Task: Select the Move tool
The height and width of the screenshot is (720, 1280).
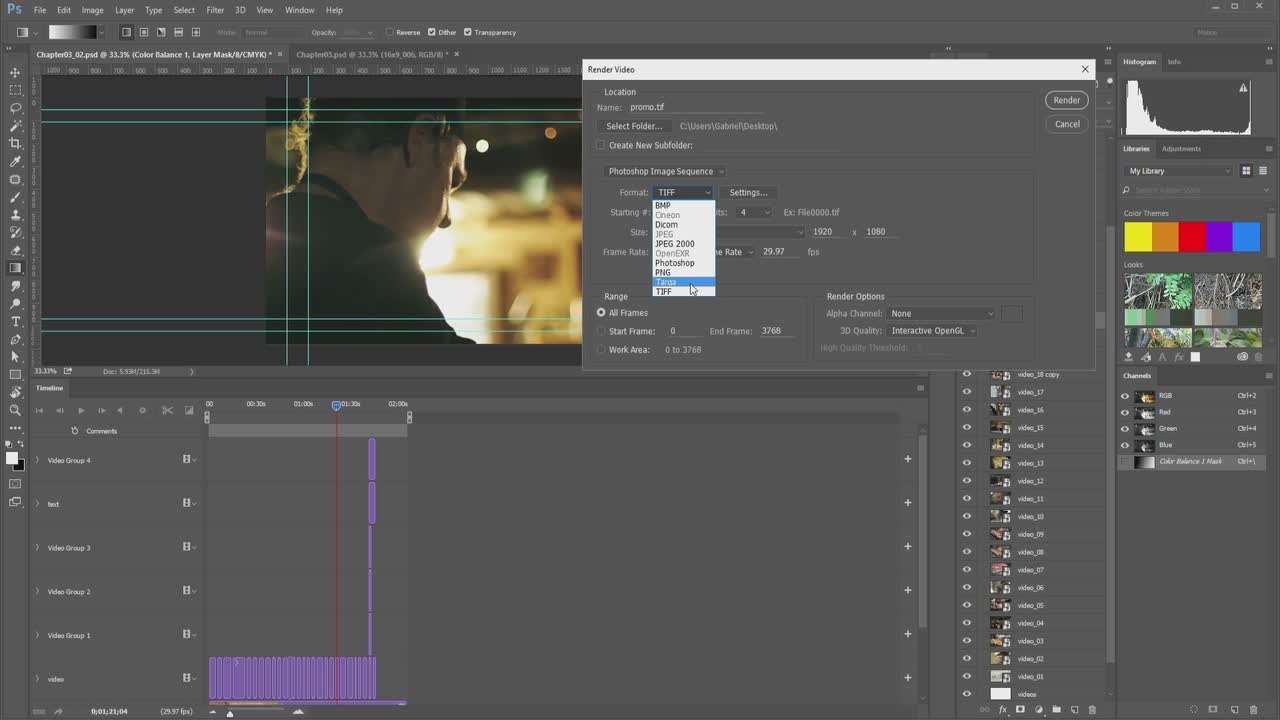Action: (15, 72)
